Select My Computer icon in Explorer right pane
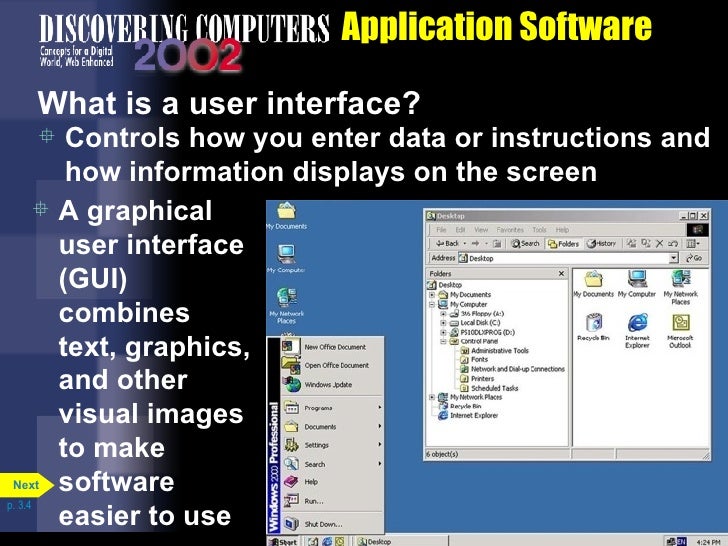 click(637, 284)
